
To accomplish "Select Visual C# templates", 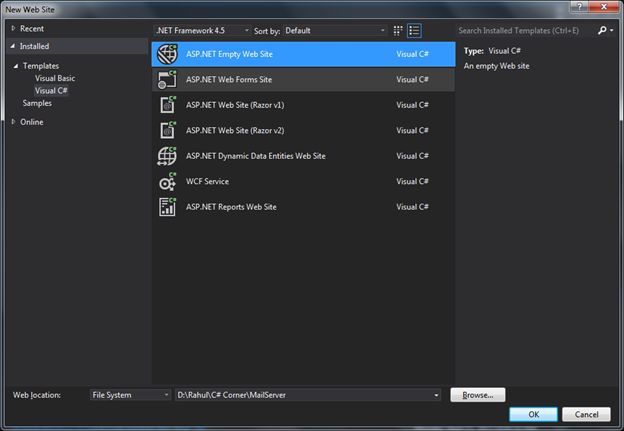I will (x=51, y=91).
